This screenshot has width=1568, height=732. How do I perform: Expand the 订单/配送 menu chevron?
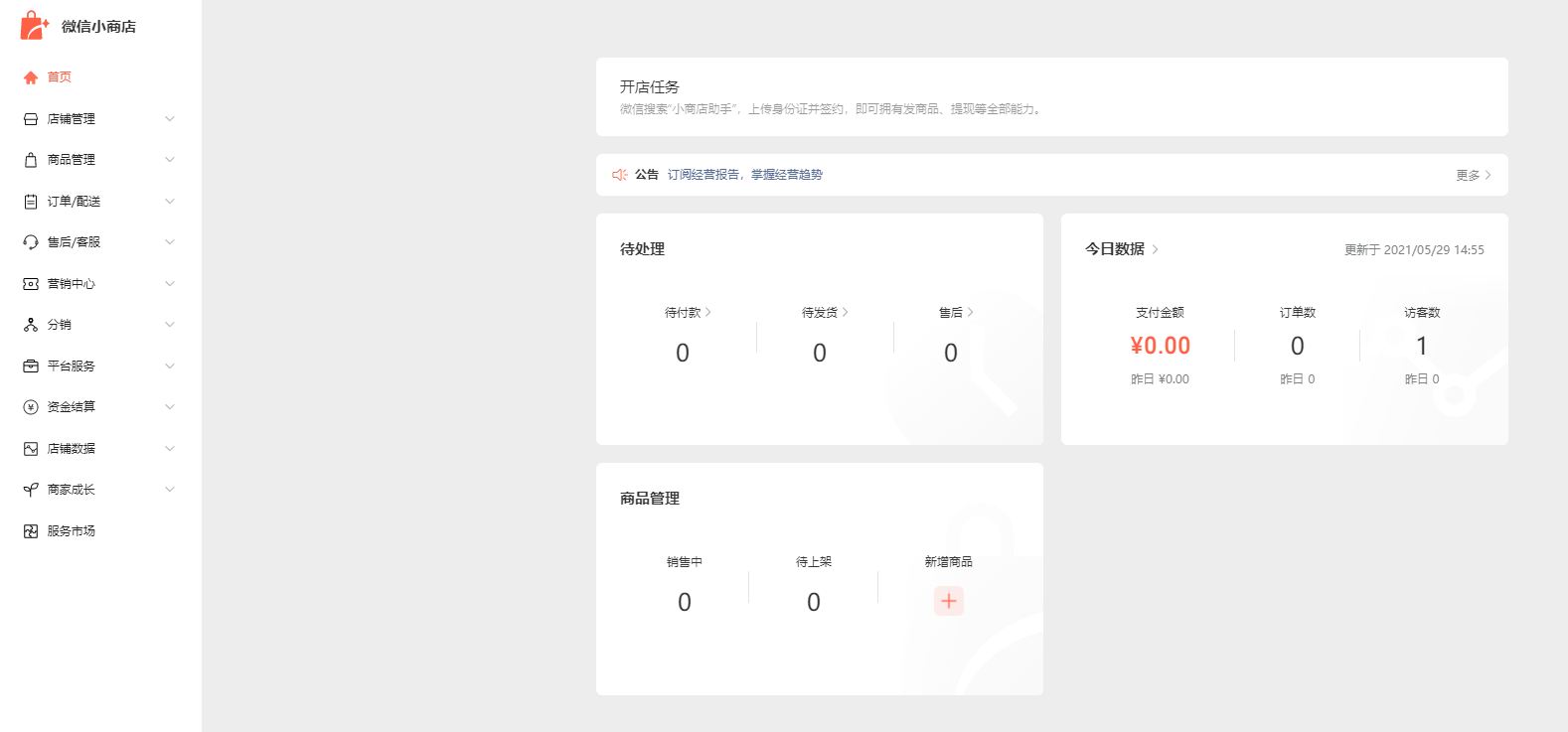click(x=170, y=202)
